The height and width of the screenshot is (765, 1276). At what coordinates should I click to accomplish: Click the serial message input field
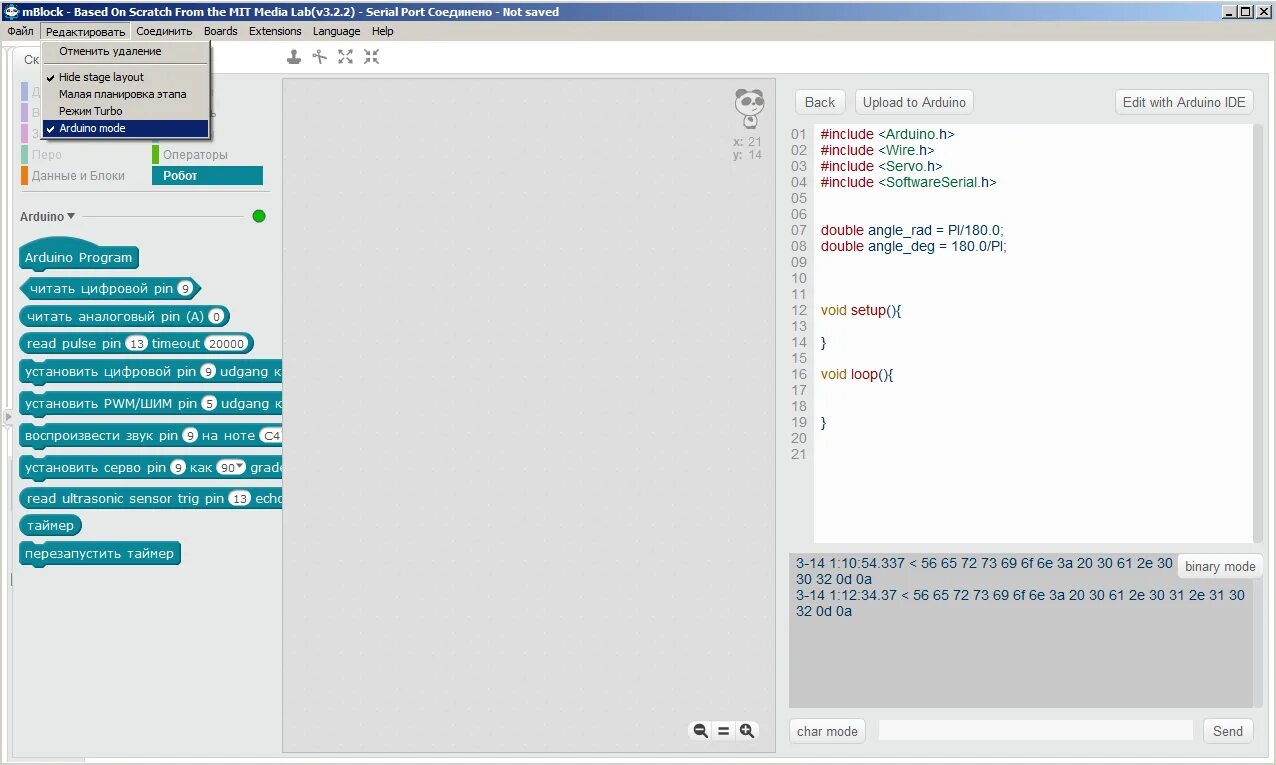click(1035, 731)
